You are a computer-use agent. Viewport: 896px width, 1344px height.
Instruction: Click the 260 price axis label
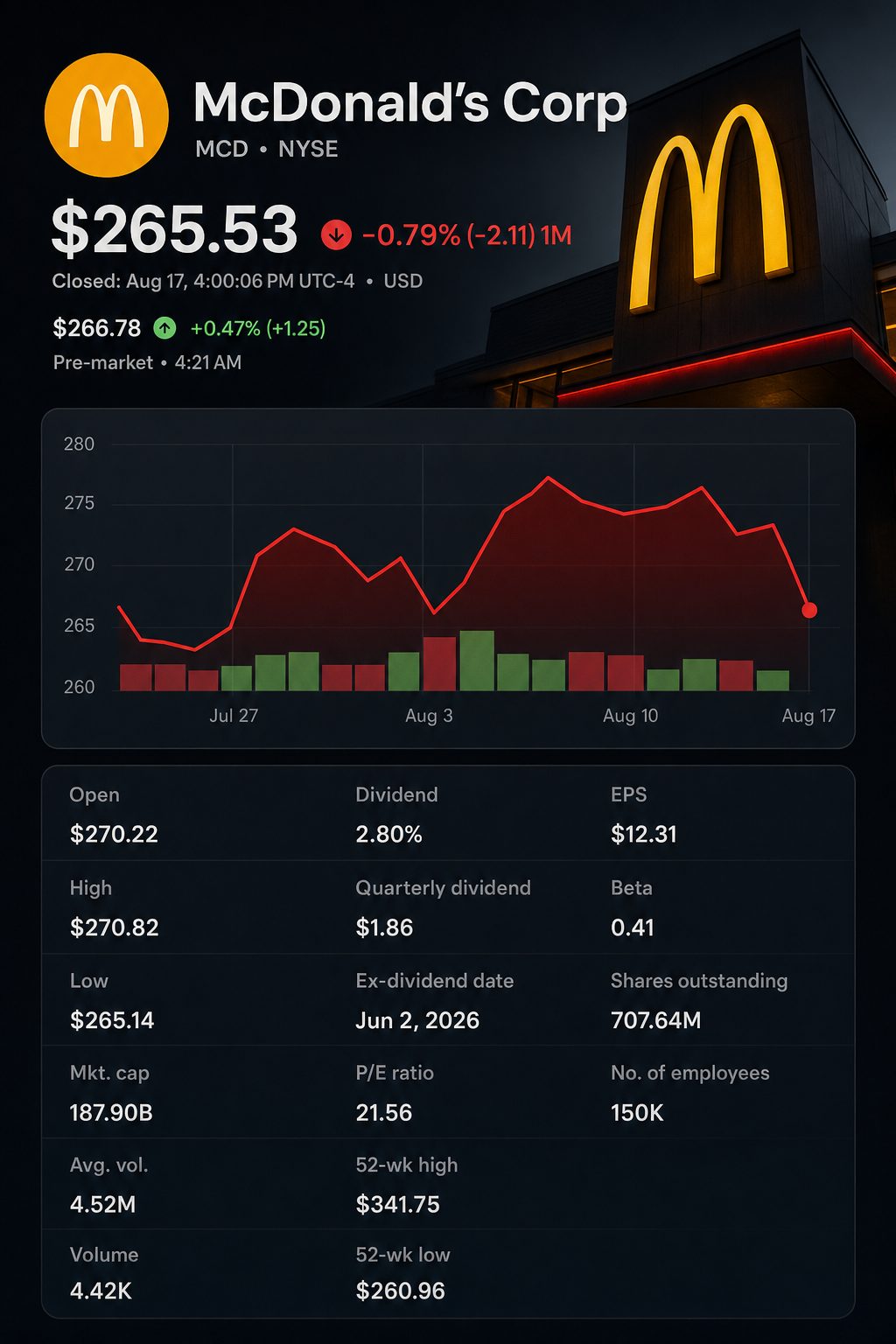pyautogui.click(x=79, y=687)
